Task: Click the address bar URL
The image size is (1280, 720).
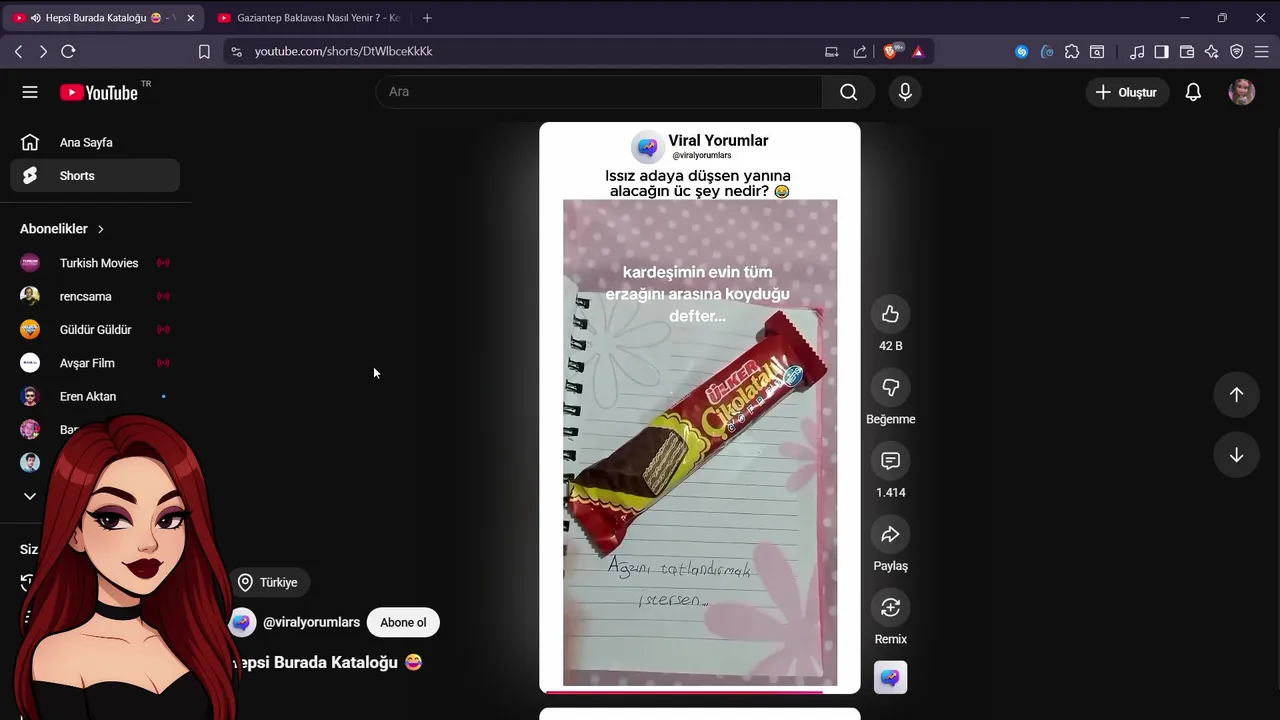Action: coord(343,51)
